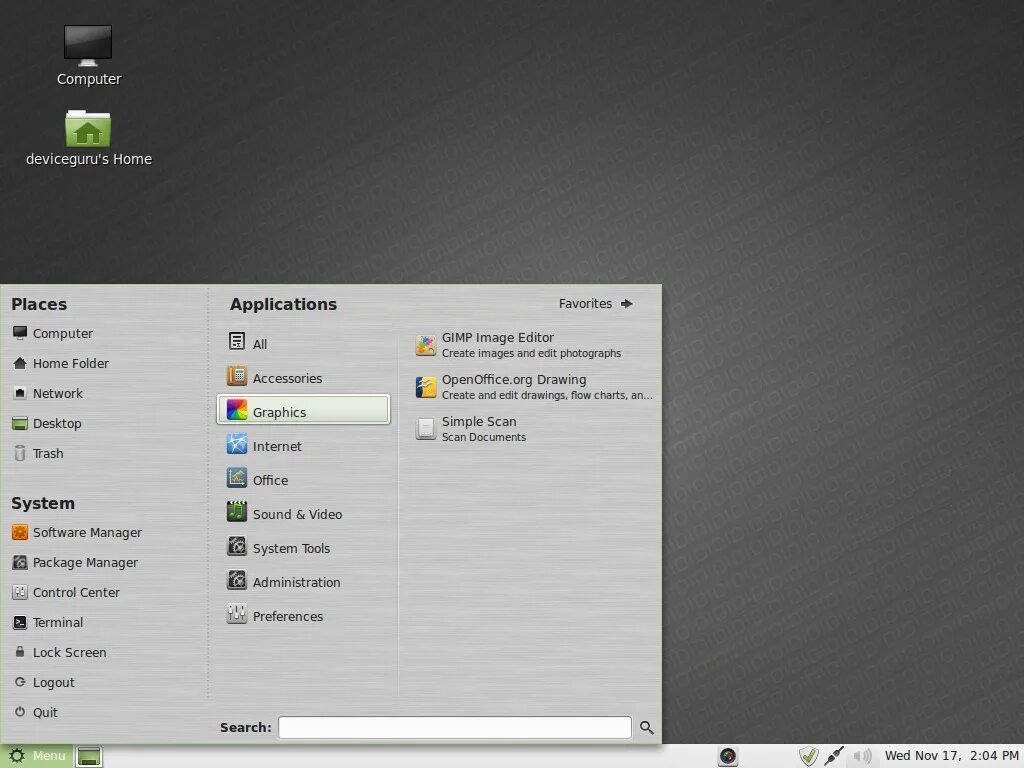The height and width of the screenshot is (768, 1024).
Task: Click the network connection tray icon
Action: [x=834, y=756]
